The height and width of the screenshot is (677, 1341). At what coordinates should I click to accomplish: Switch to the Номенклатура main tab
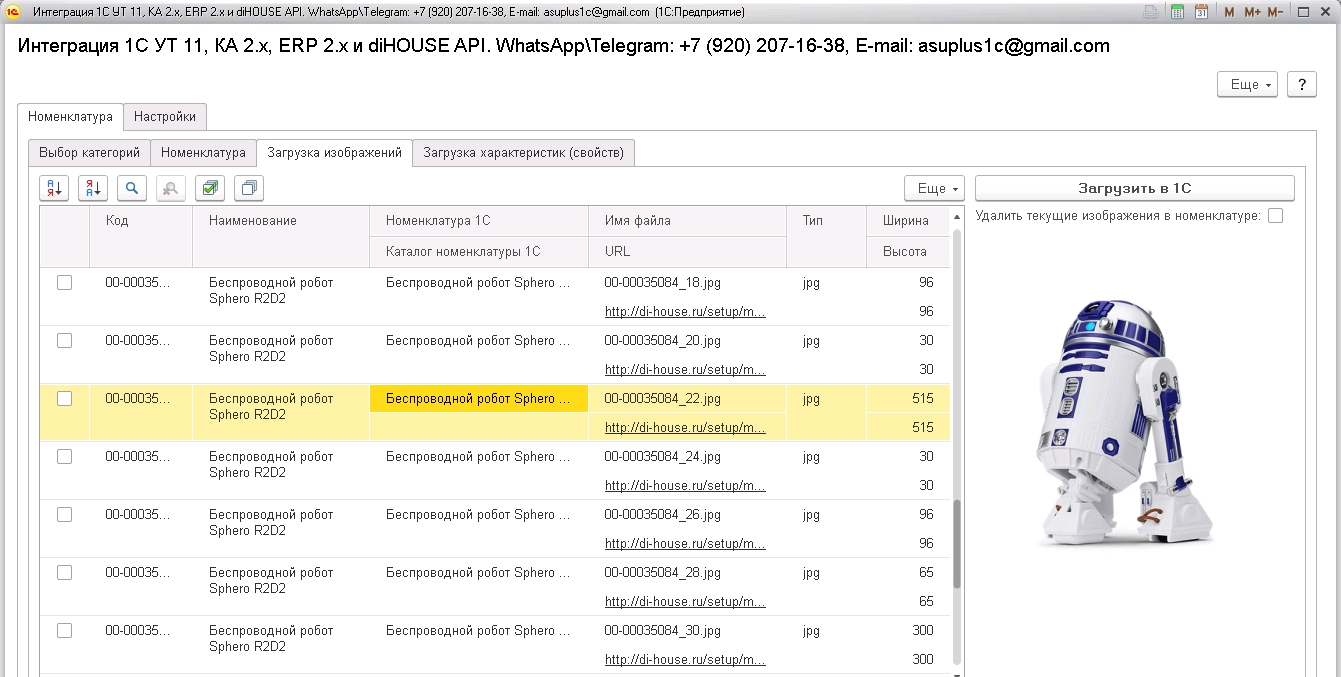(x=70, y=117)
